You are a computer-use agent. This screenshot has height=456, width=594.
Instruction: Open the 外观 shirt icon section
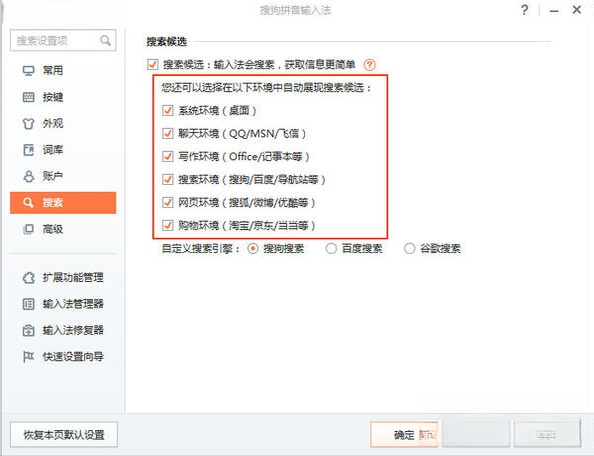click(28, 123)
